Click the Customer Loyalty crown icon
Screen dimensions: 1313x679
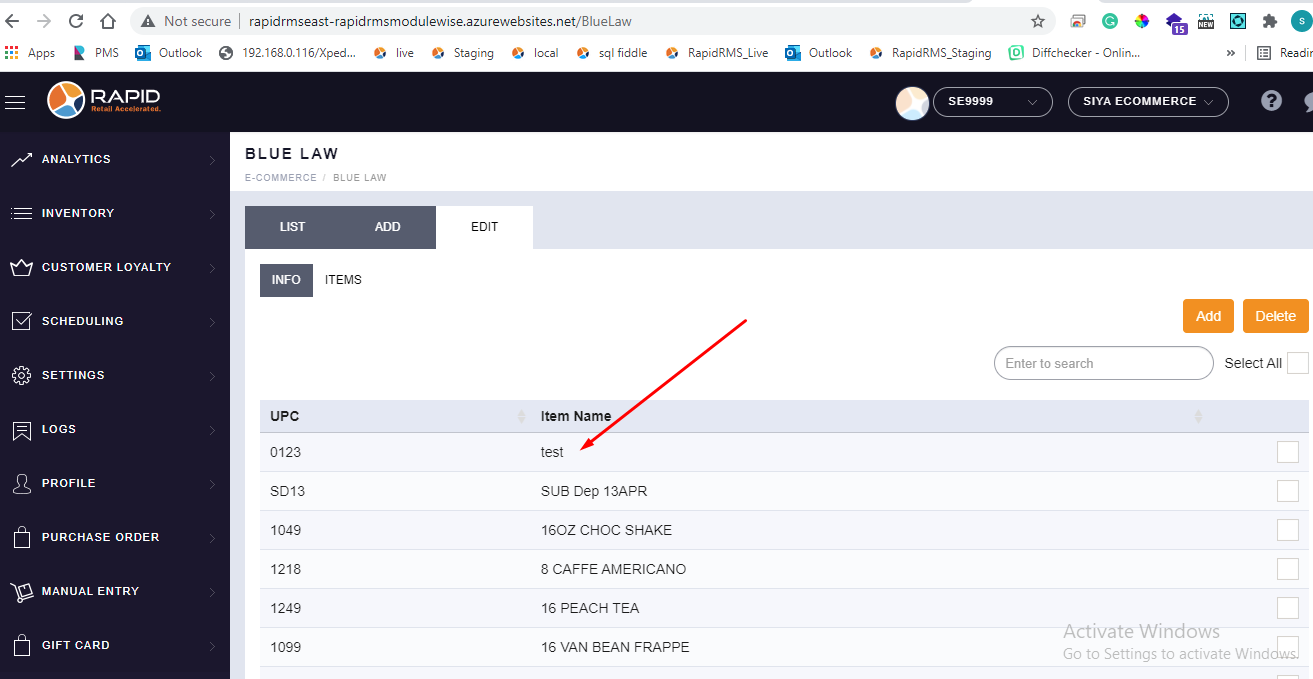click(22, 268)
